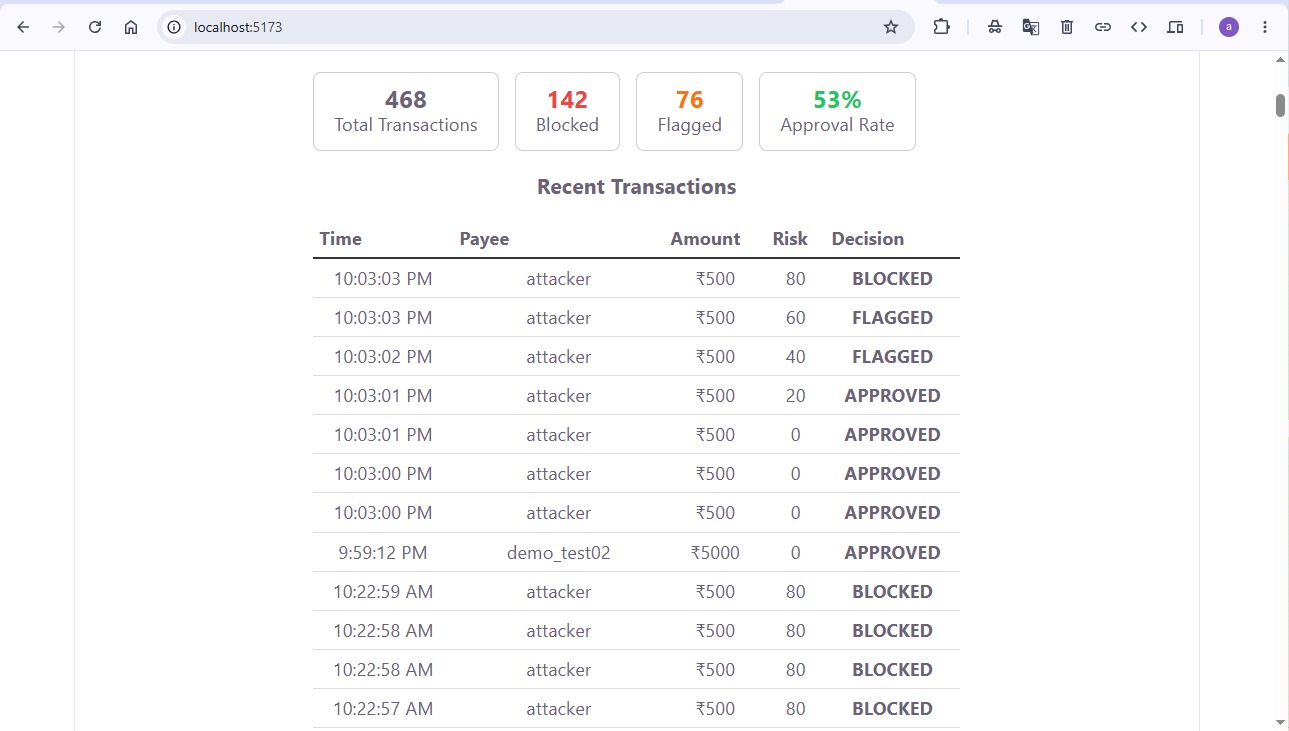
Task: Click the 9:59:12 PM time cell
Action: point(383,552)
